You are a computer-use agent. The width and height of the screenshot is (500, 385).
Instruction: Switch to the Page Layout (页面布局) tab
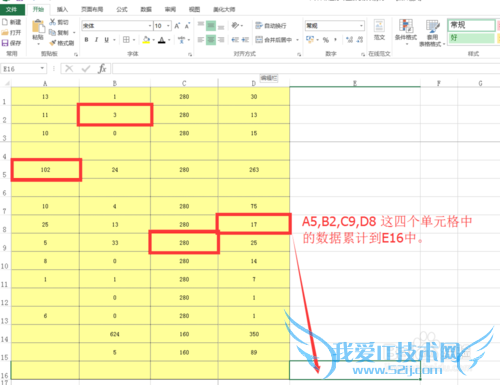tap(92, 9)
